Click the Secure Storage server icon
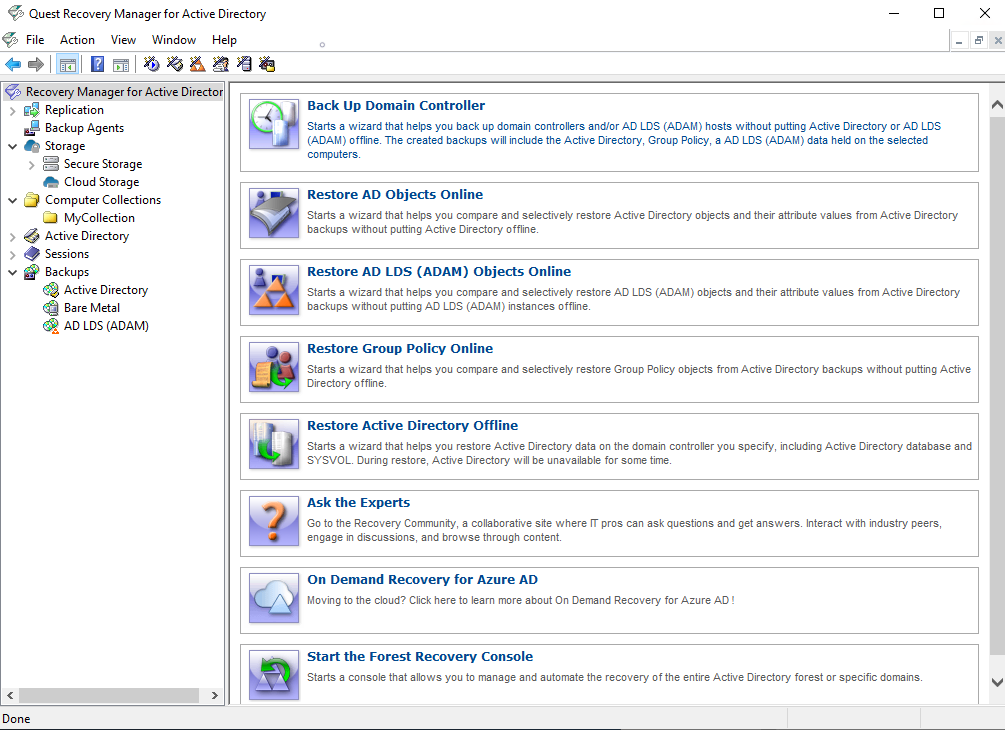Viewport: 1005px width, 730px height. (51, 164)
